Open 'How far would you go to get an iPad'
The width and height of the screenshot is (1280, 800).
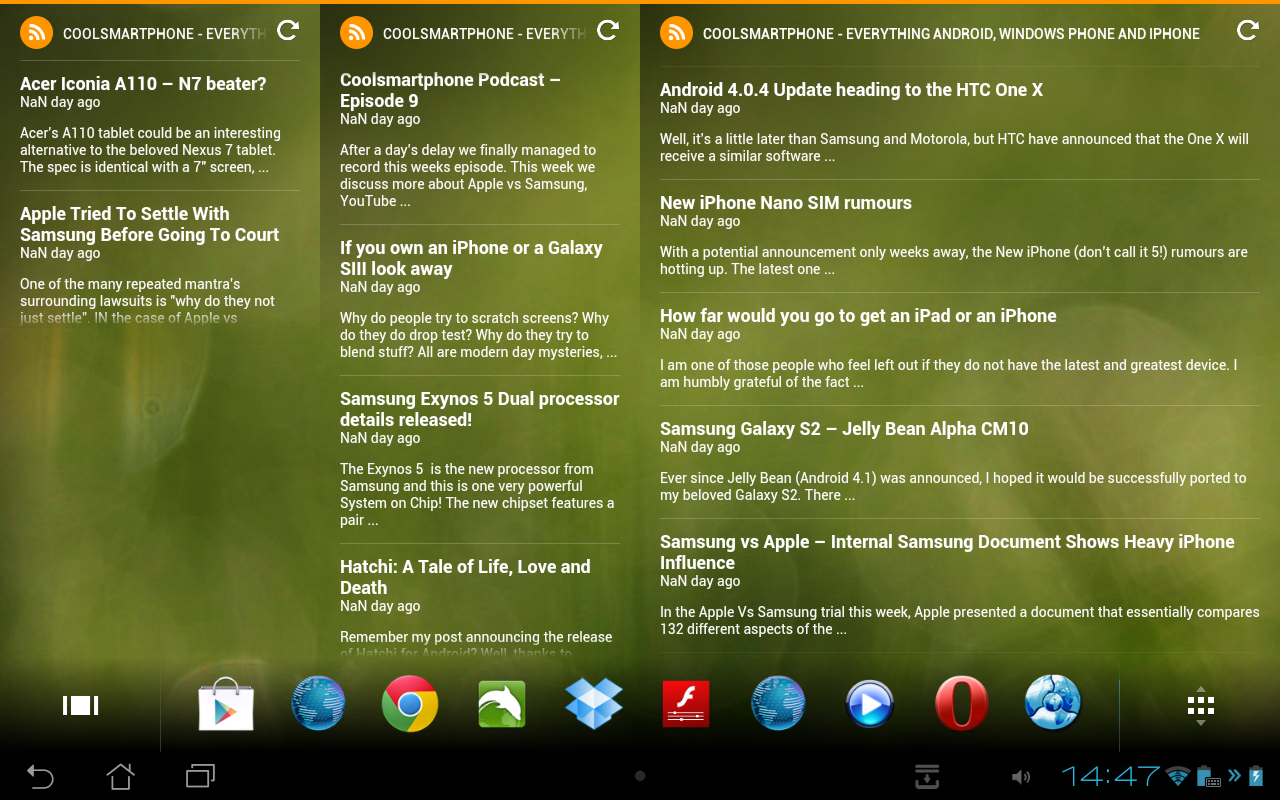[858, 316]
